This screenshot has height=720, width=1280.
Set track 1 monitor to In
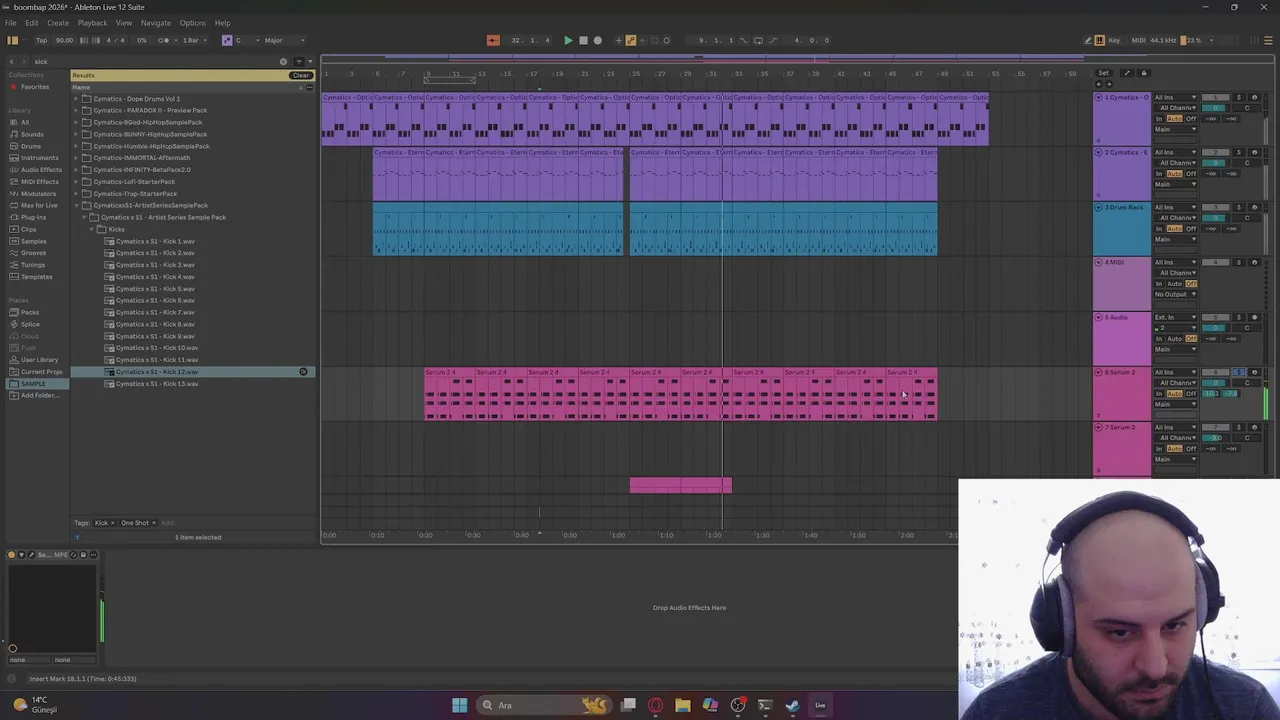(1160, 119)
